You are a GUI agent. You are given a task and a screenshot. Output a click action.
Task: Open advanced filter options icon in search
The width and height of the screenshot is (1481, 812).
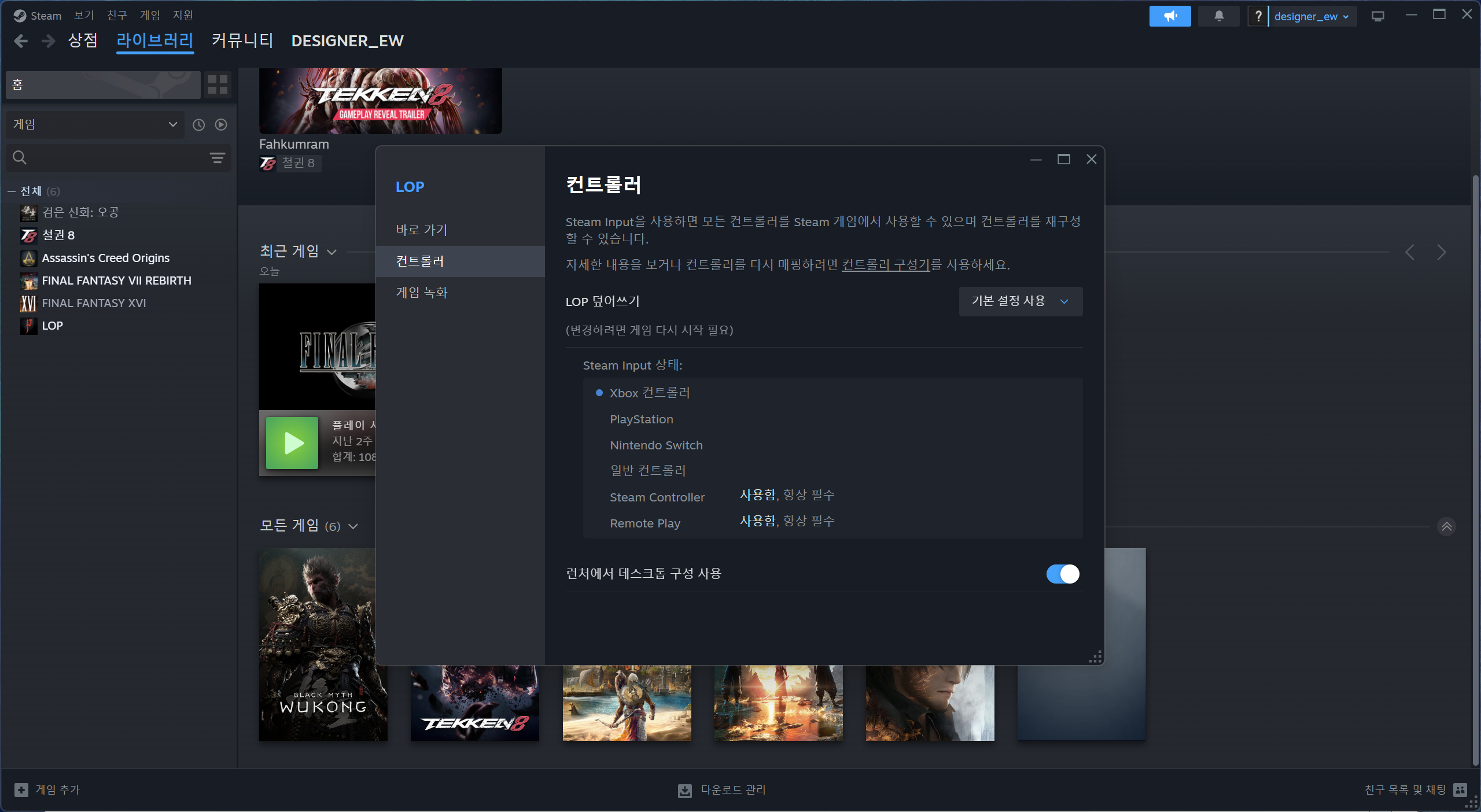(x=217, y=158)
